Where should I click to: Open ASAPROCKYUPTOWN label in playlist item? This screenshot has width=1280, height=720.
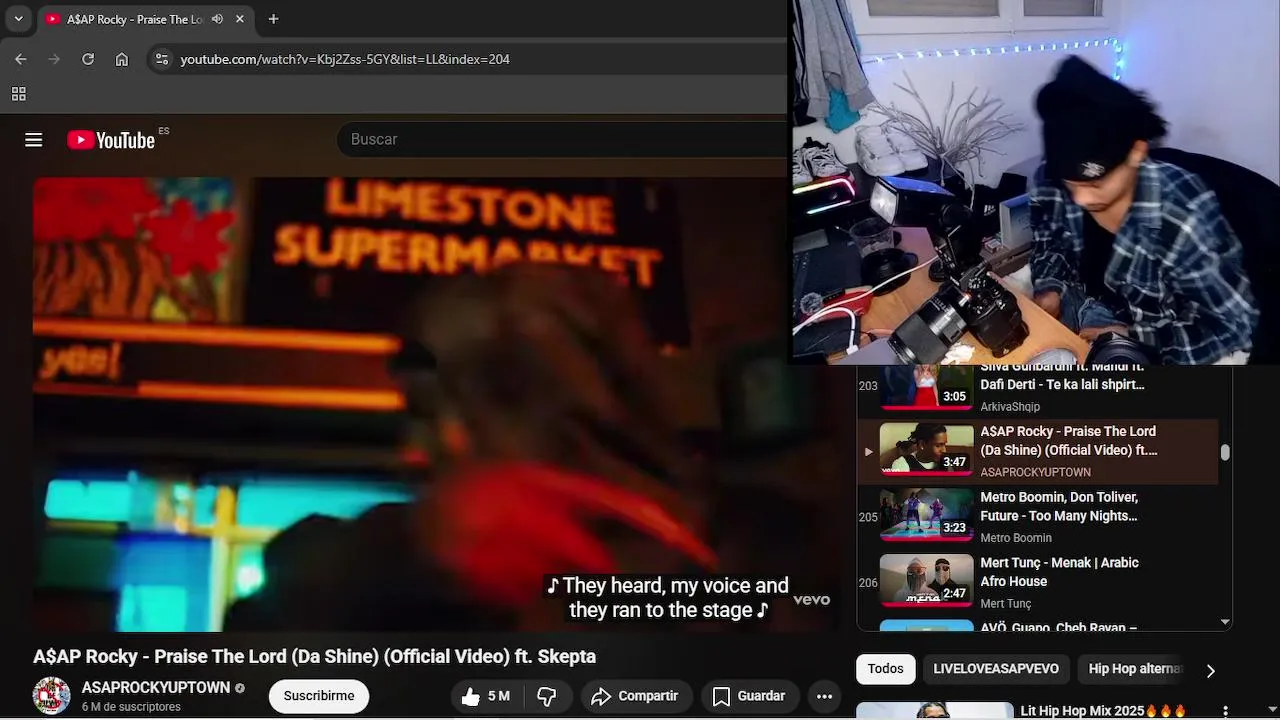[x=1035, y=472]
